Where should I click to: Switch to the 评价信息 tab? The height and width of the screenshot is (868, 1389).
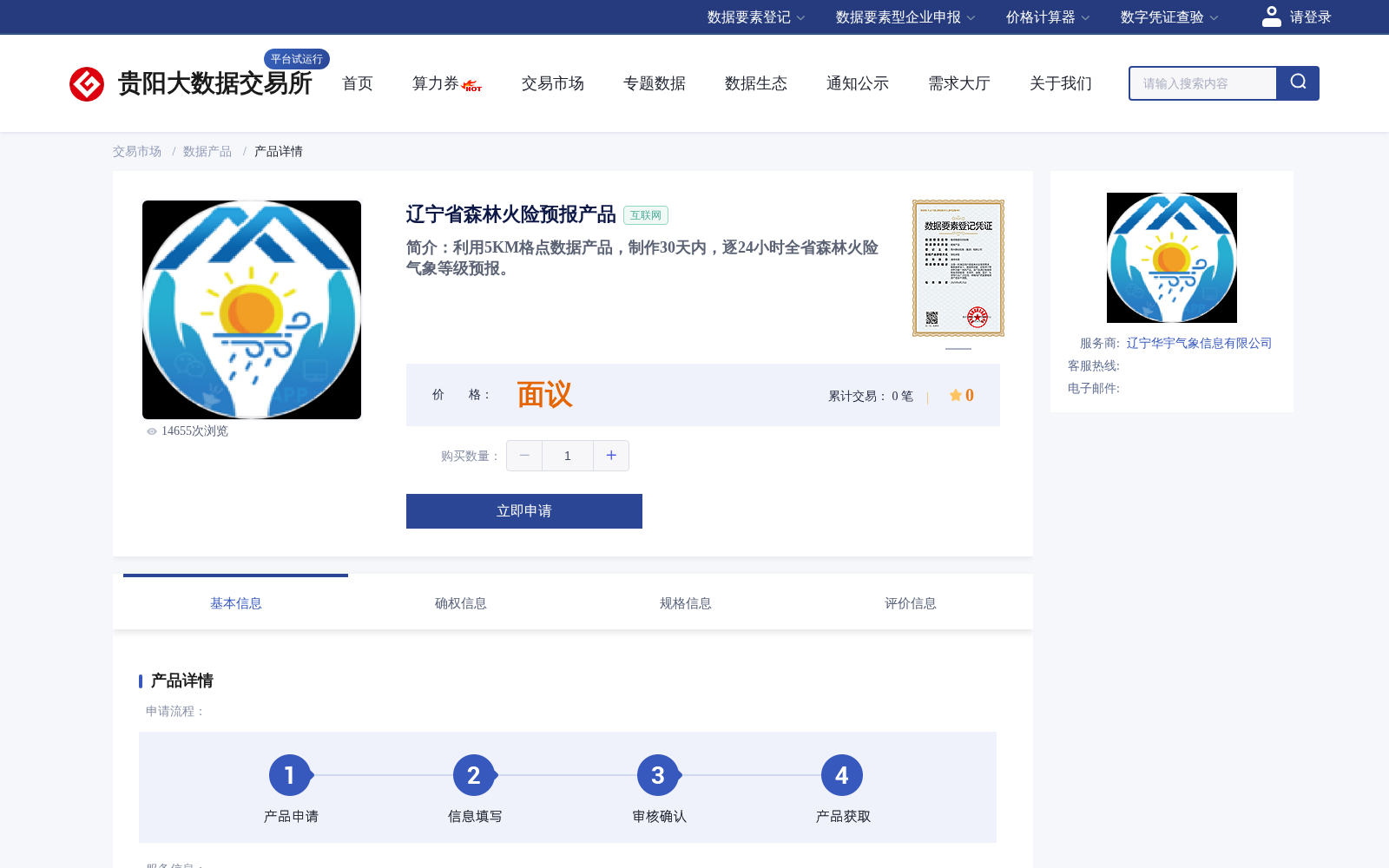(910, 602)
